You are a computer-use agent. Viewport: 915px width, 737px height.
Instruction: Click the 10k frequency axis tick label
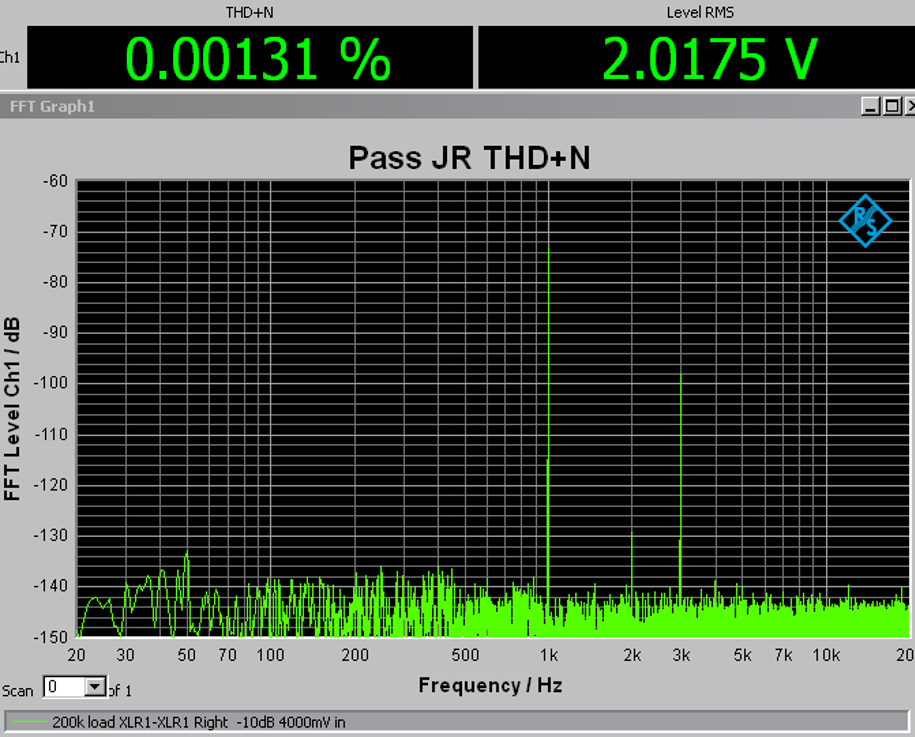[826, 655]
